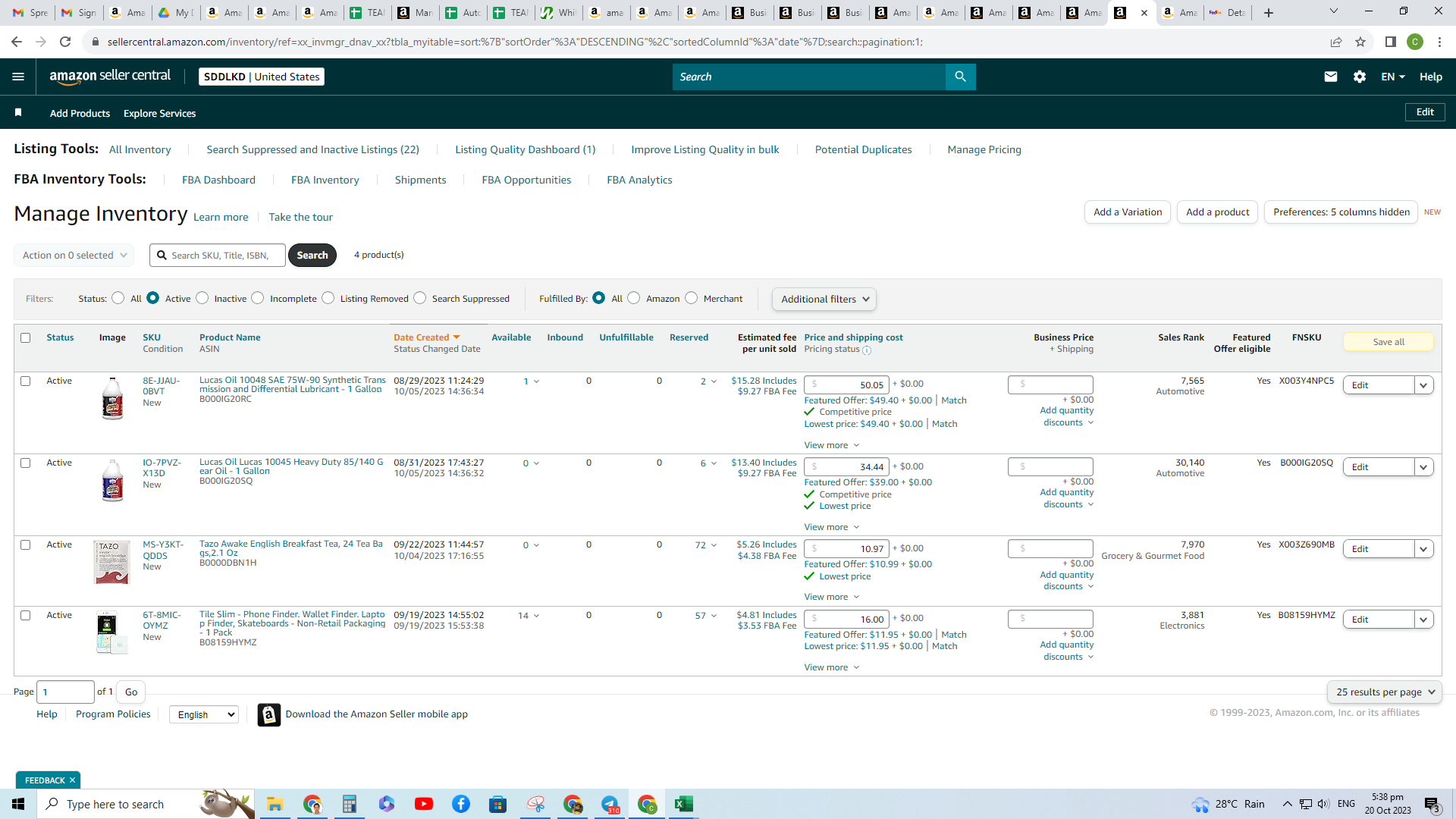Select the checkbox for Tazo Awake tea row
The image size is (1456, 819).
tap(26, 544)
